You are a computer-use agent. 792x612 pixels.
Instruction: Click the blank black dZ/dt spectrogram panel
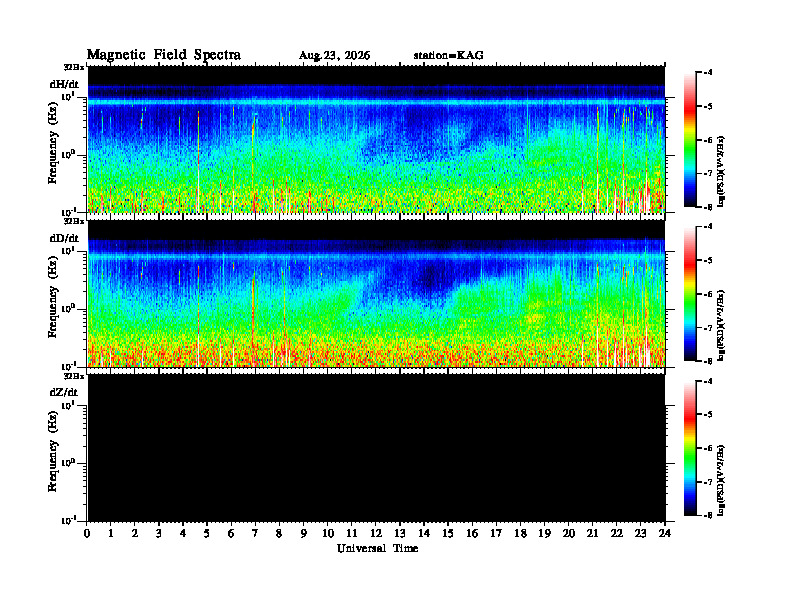click(376, 448)
